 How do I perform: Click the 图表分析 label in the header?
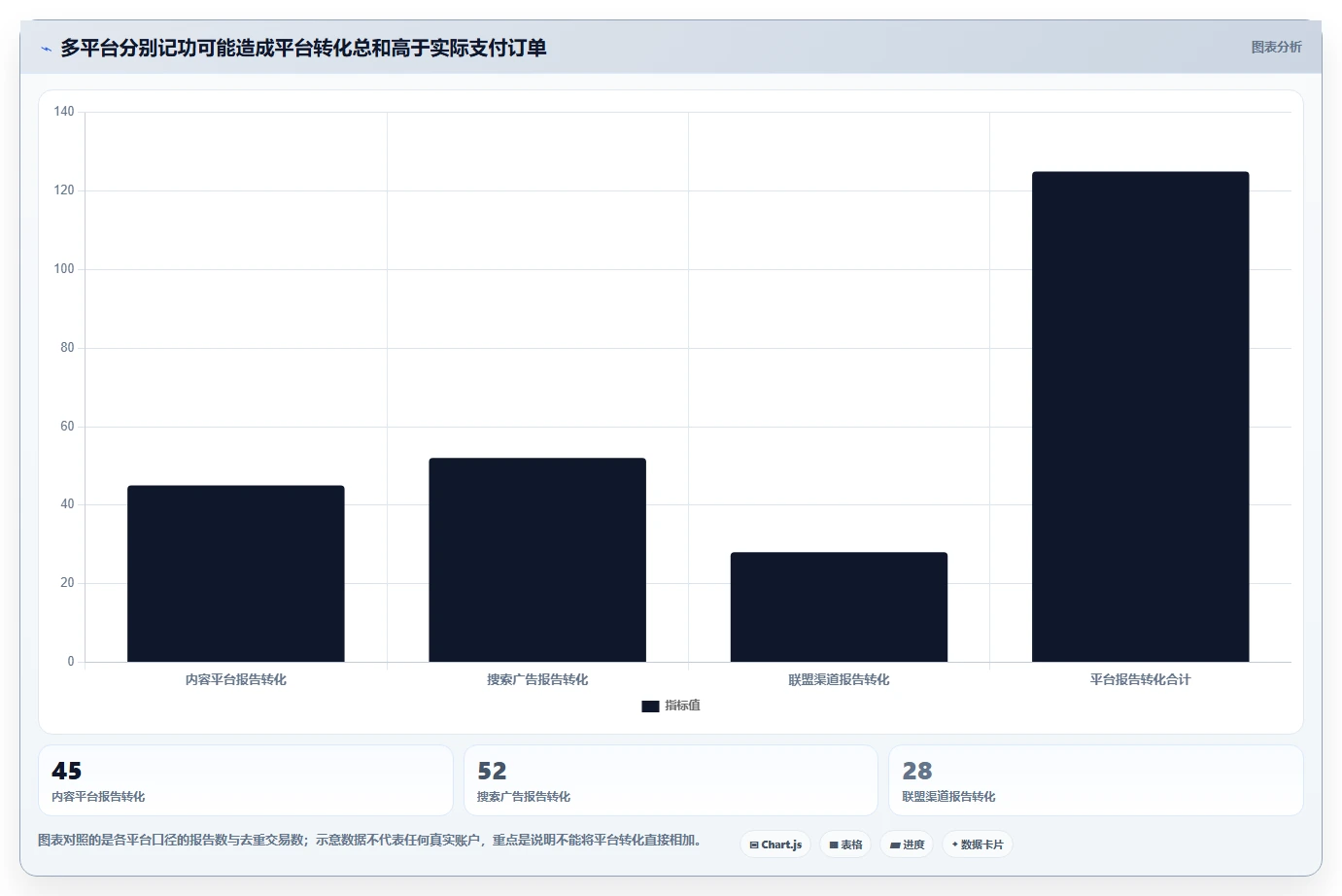pyautogui.click(x=1276, y=47)
